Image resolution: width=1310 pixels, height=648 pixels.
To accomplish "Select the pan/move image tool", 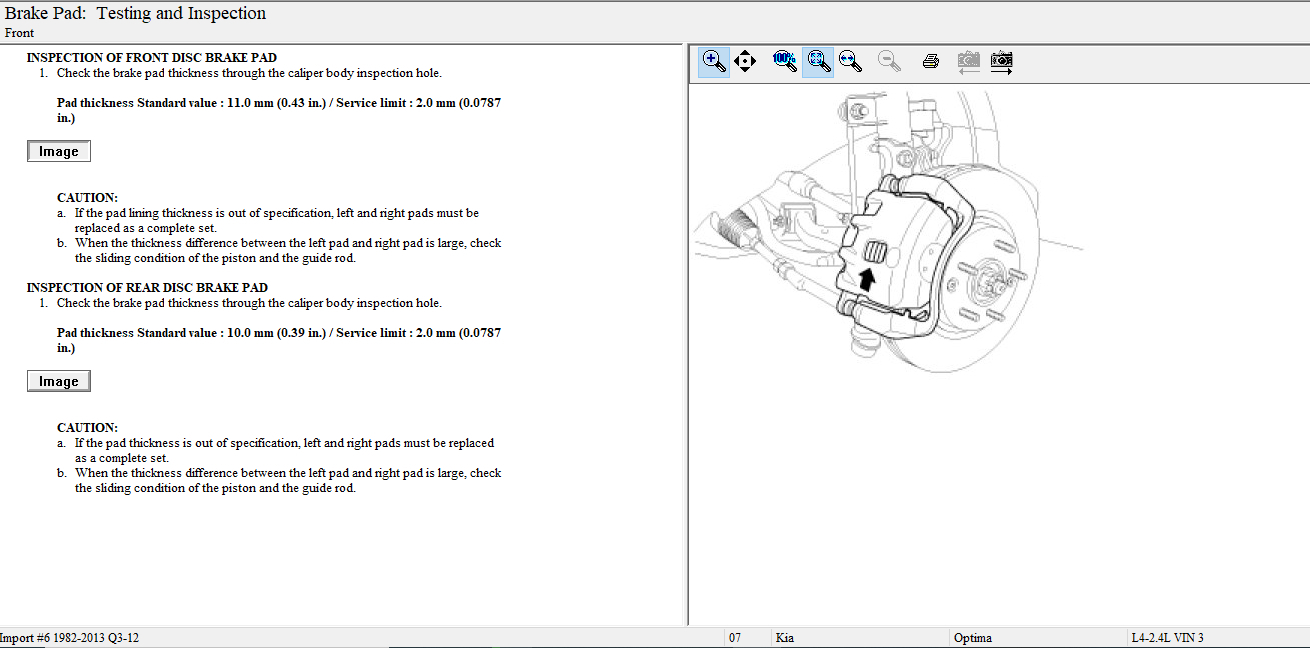I will [745, 61].
